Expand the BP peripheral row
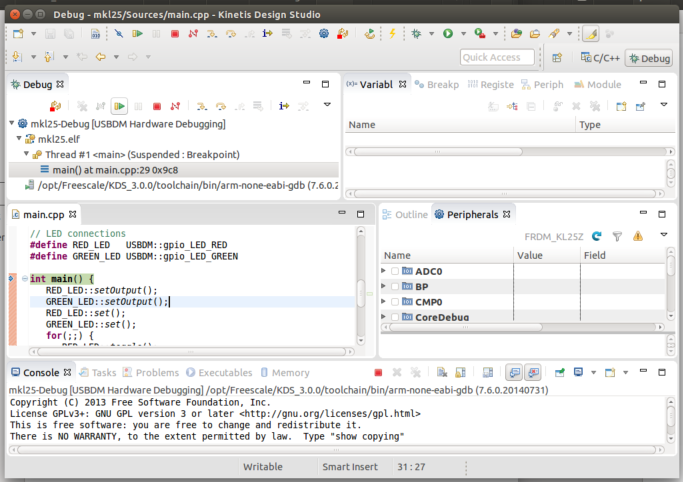 click(383, 286)
